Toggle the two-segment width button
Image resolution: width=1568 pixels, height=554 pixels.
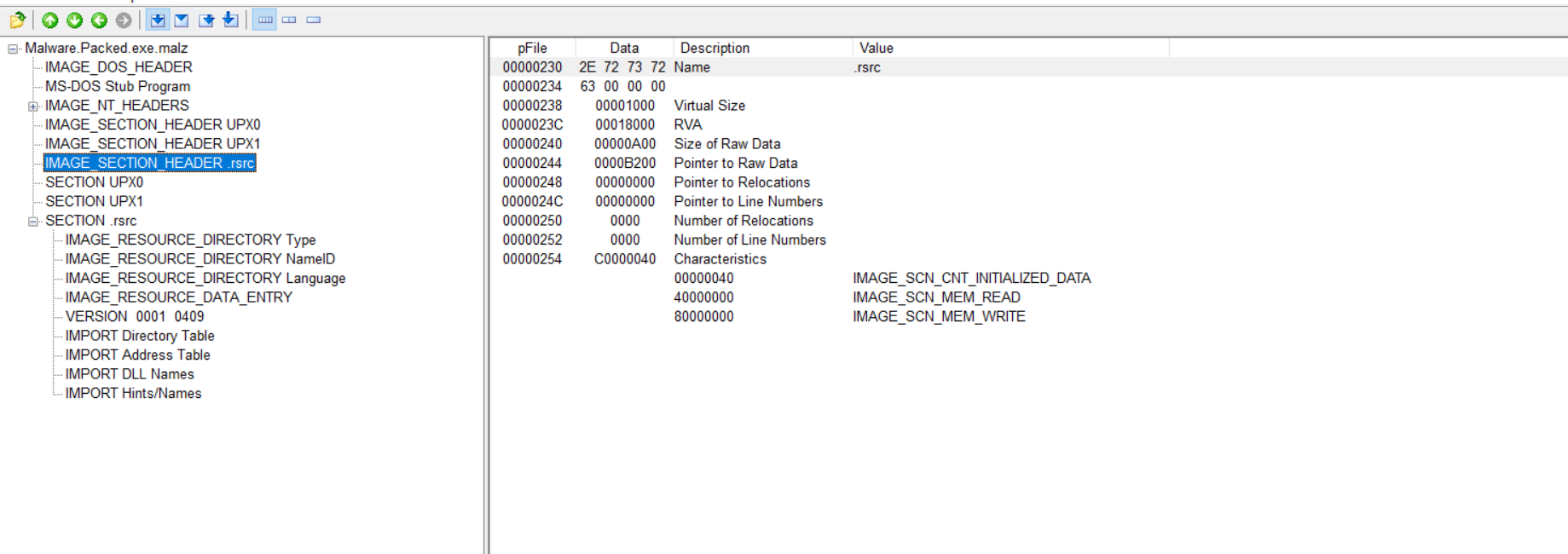pos(289,20)
